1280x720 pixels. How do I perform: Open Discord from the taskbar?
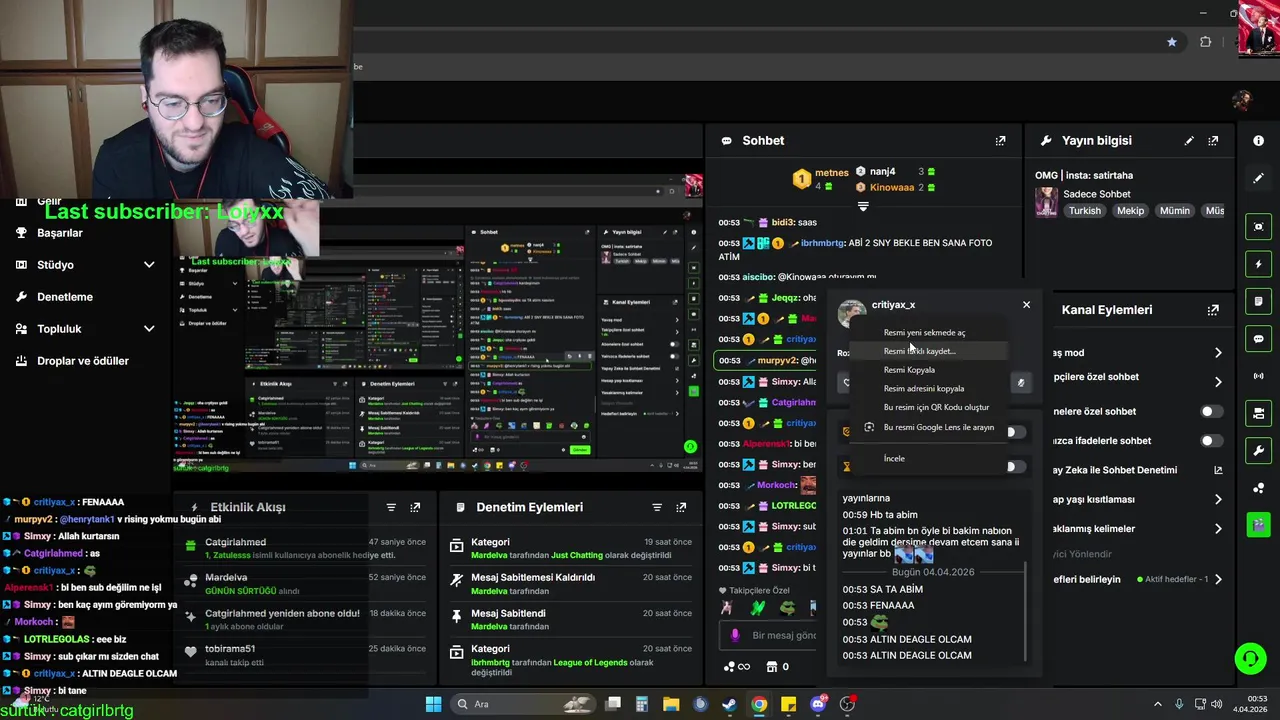[x=818, y=704]
